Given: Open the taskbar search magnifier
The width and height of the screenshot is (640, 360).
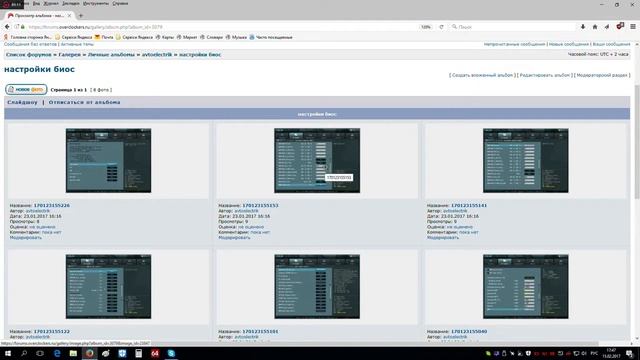Looking at the screenshot, I should tap(24, 353).
